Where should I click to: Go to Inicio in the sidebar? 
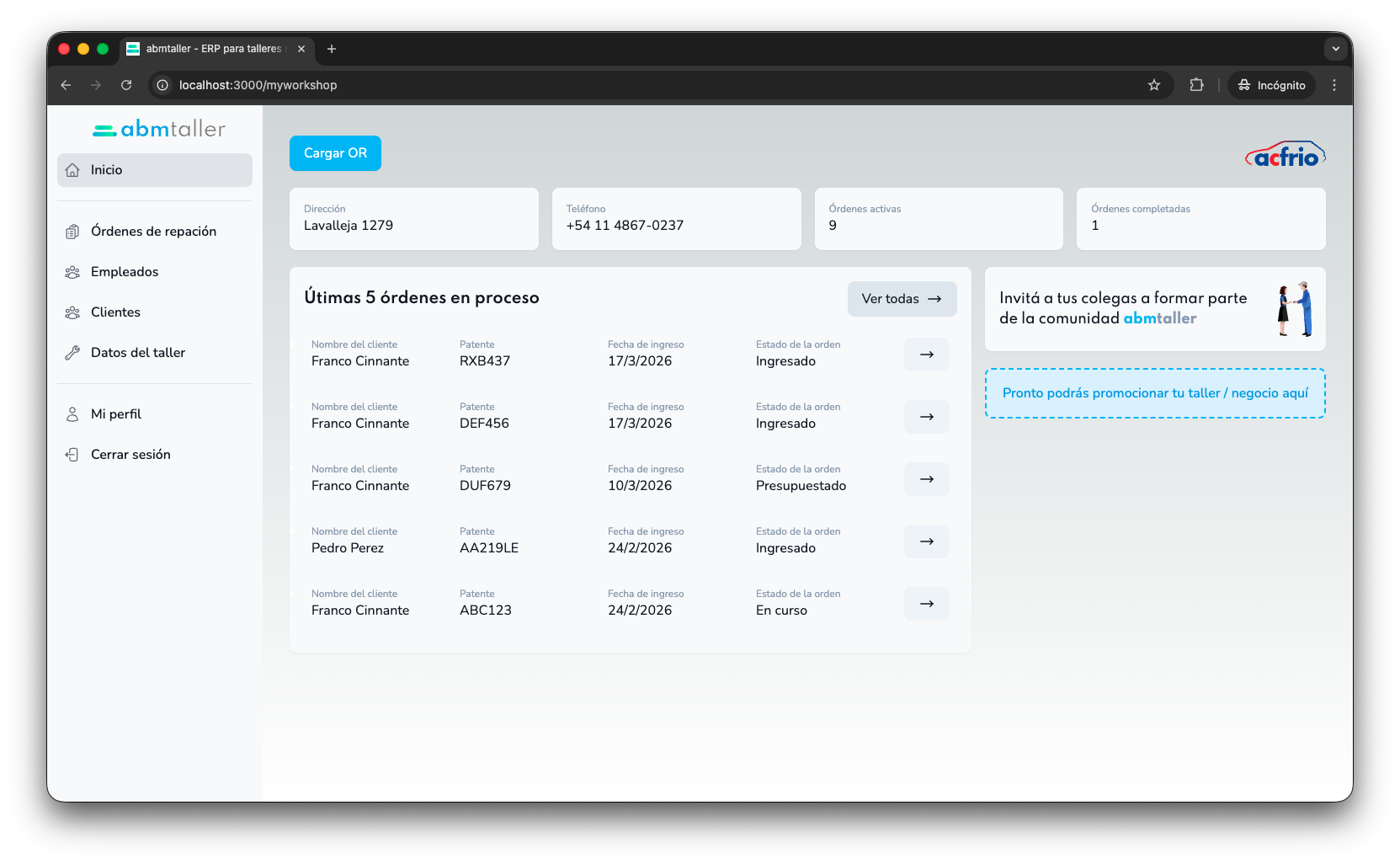click(155, 170)
